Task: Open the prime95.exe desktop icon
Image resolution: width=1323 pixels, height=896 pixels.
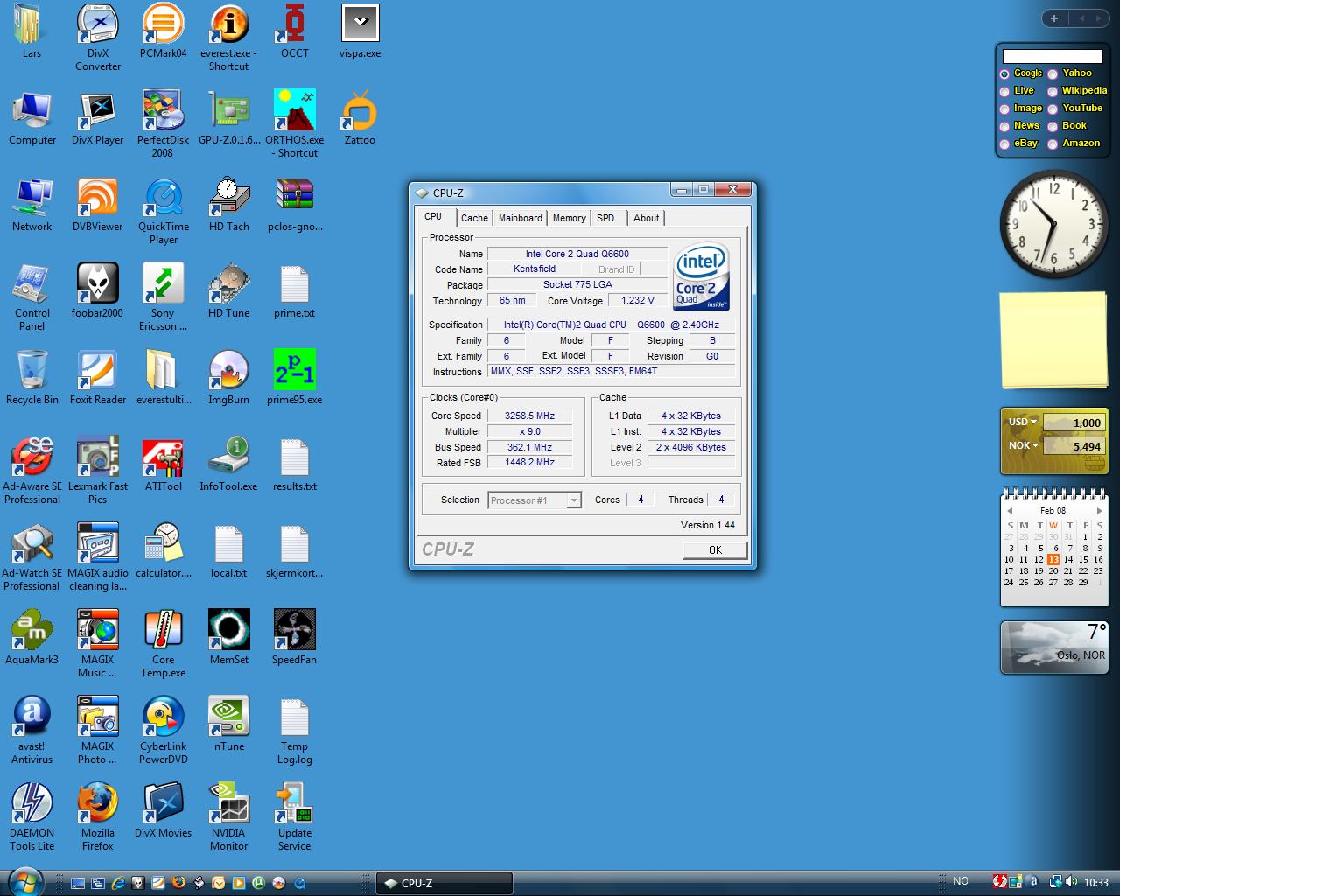Action: (294, 371)
